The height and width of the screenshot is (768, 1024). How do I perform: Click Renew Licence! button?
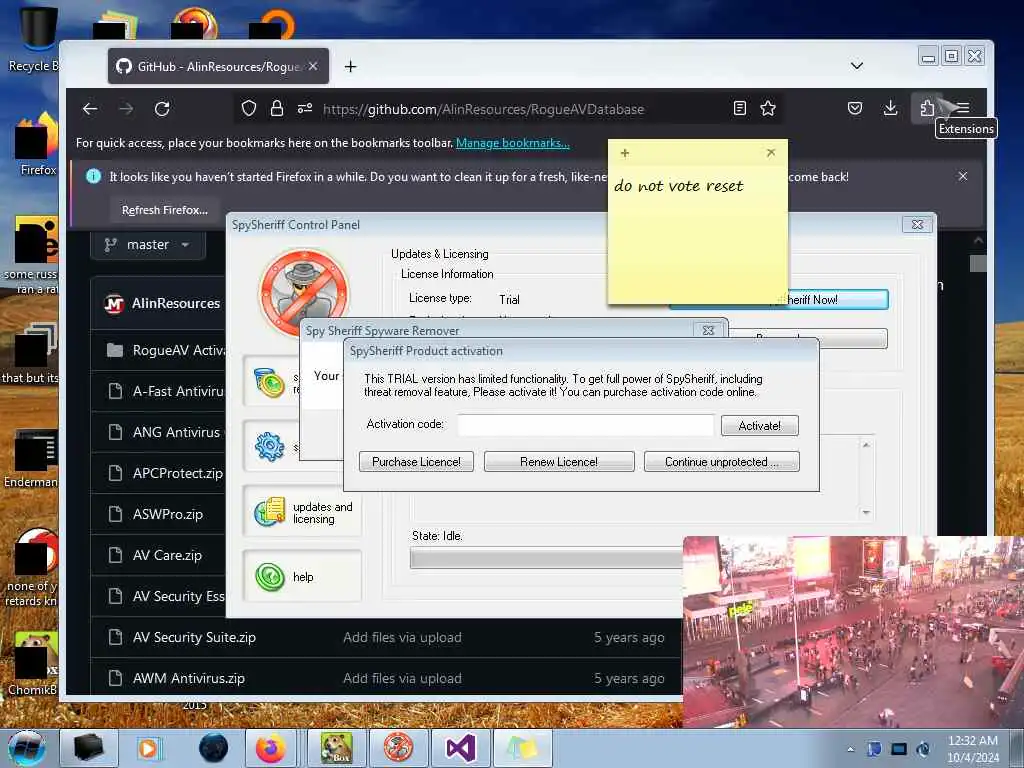[559, 462]
